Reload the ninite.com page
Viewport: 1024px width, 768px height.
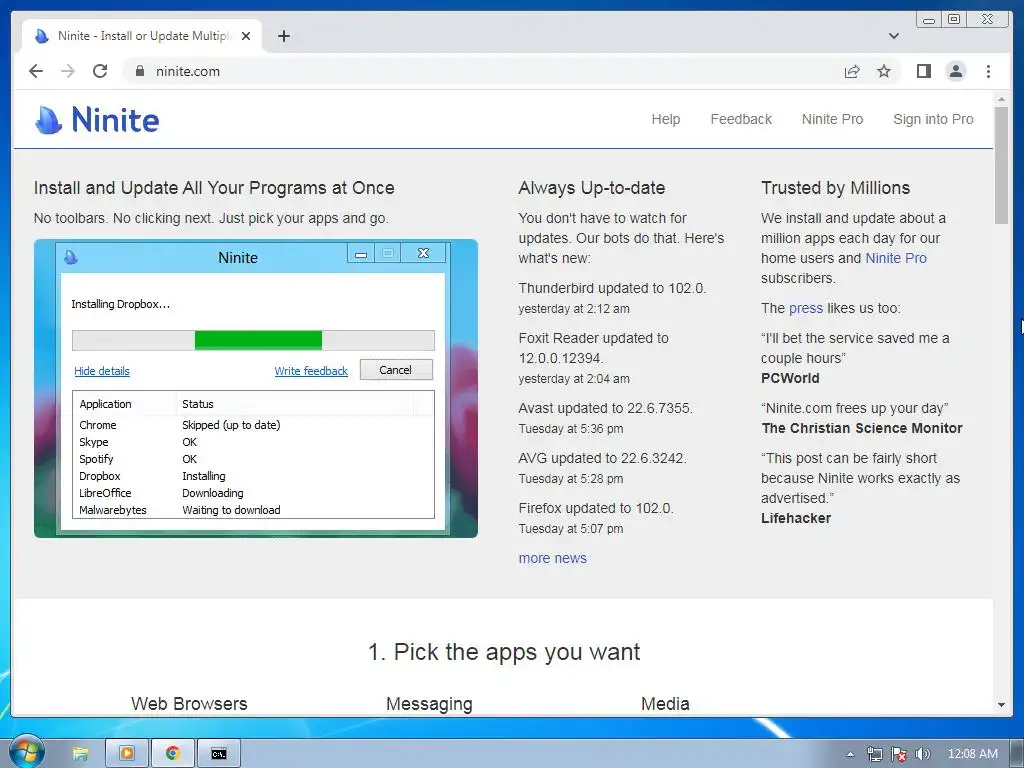click(x=100, y=71)
